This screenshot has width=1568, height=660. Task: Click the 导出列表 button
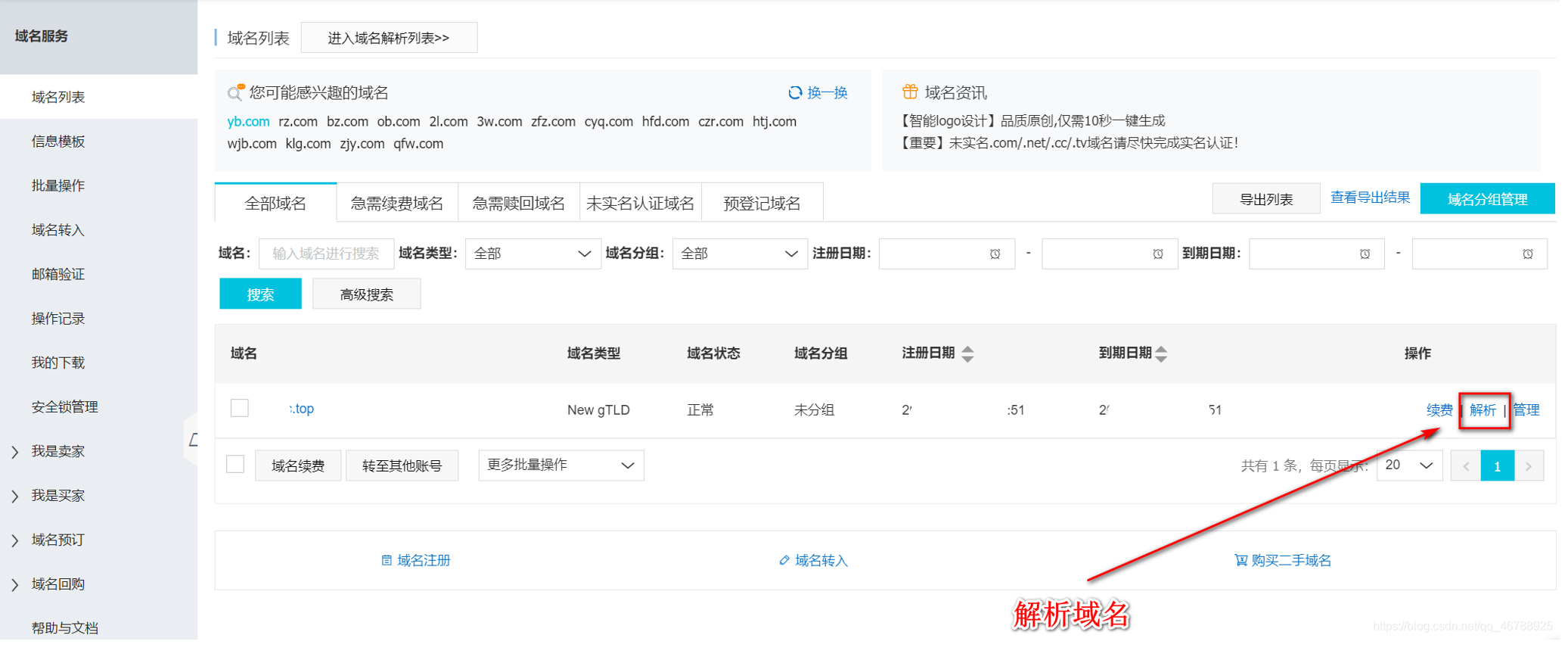[1266, 199]
